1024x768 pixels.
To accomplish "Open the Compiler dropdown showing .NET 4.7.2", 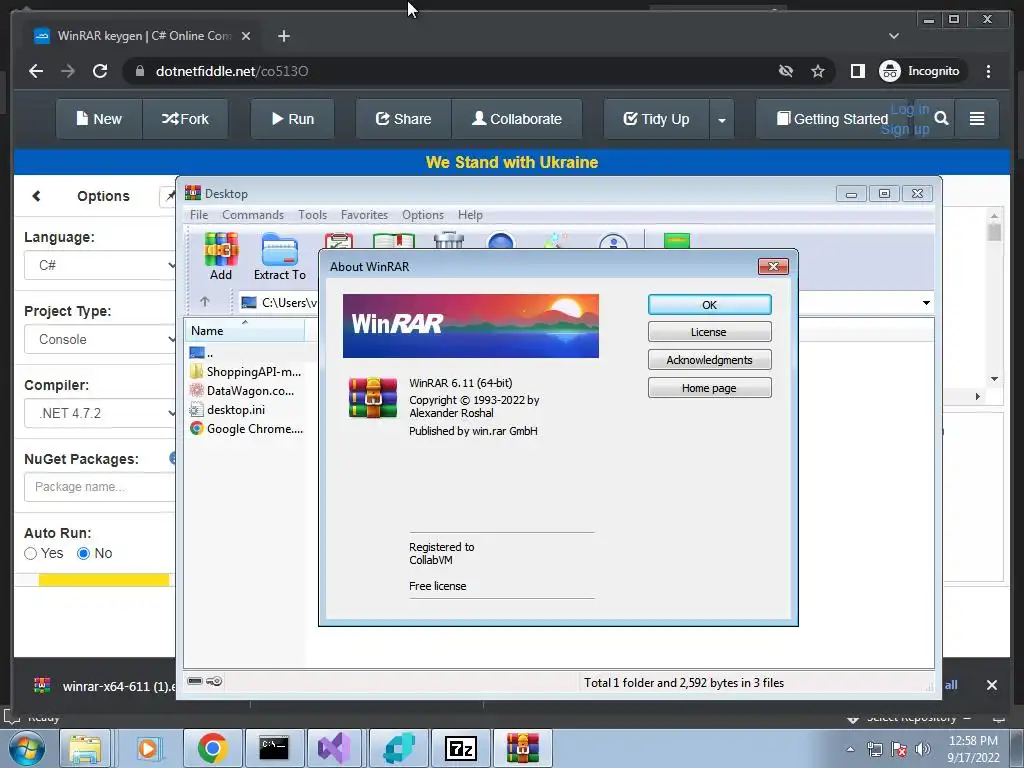I will pos(100,413).
